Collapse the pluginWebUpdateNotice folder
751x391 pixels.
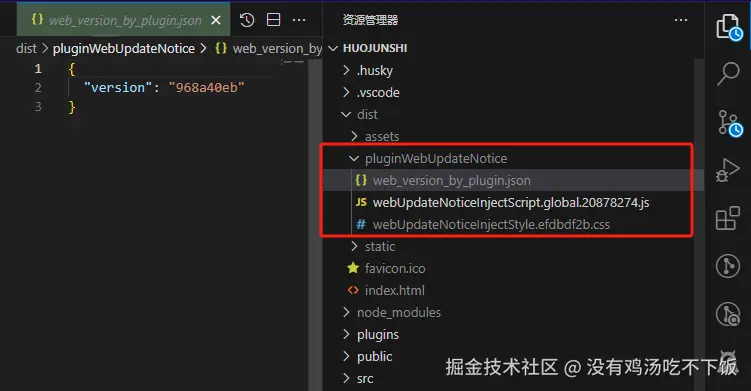[x=354, y=159]
